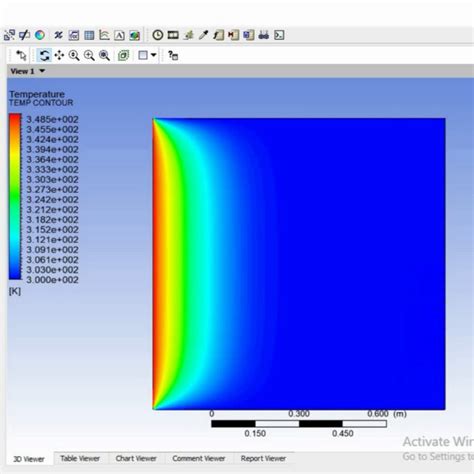Click the 0.150 ruler label

(x=255, y=434)
